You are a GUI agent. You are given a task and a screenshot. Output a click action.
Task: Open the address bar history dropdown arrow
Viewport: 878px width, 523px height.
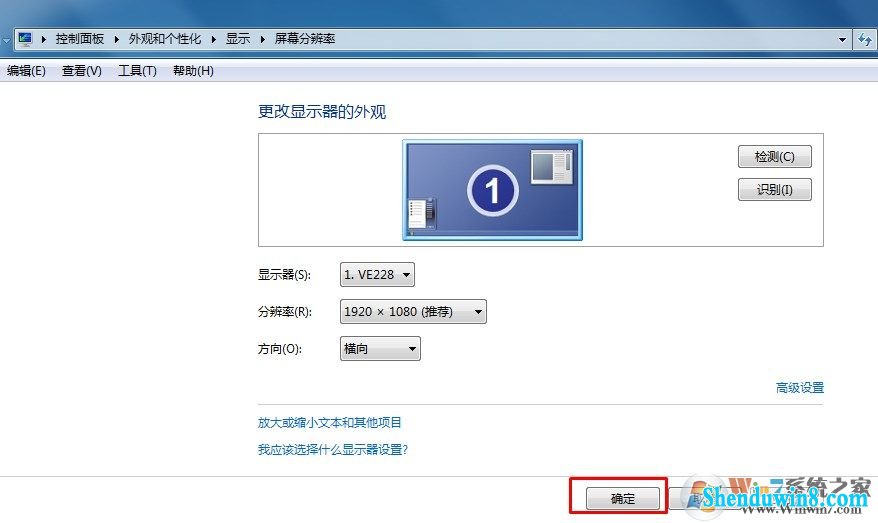842,40
